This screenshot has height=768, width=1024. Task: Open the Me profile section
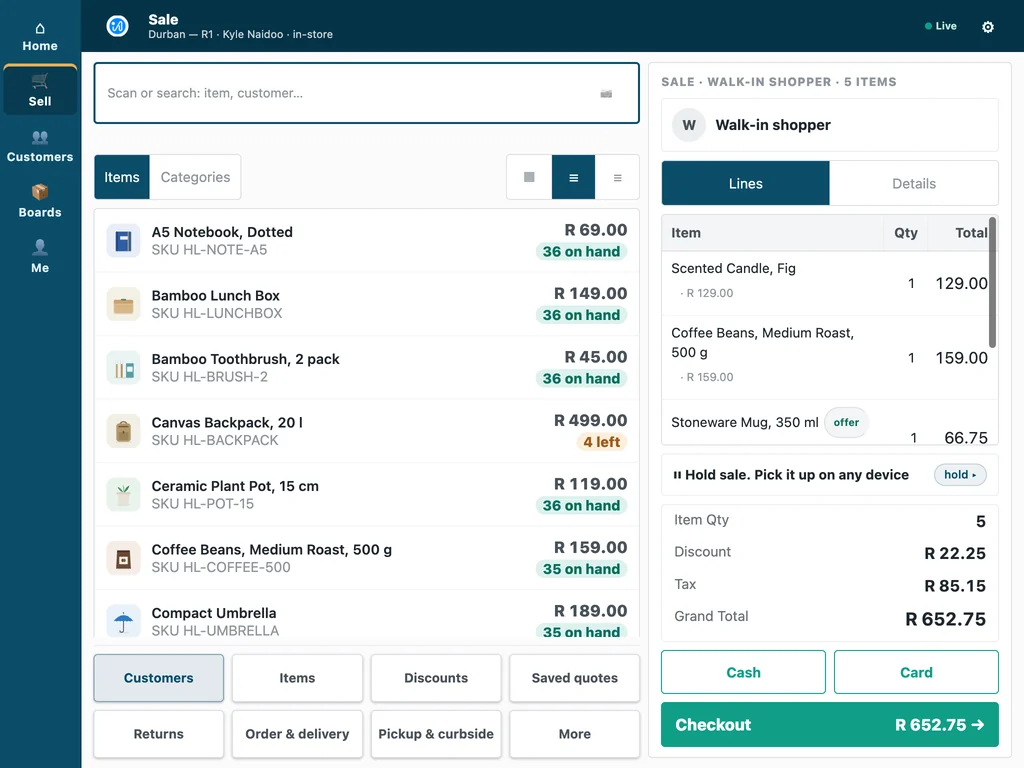click(x=40, y=257)
